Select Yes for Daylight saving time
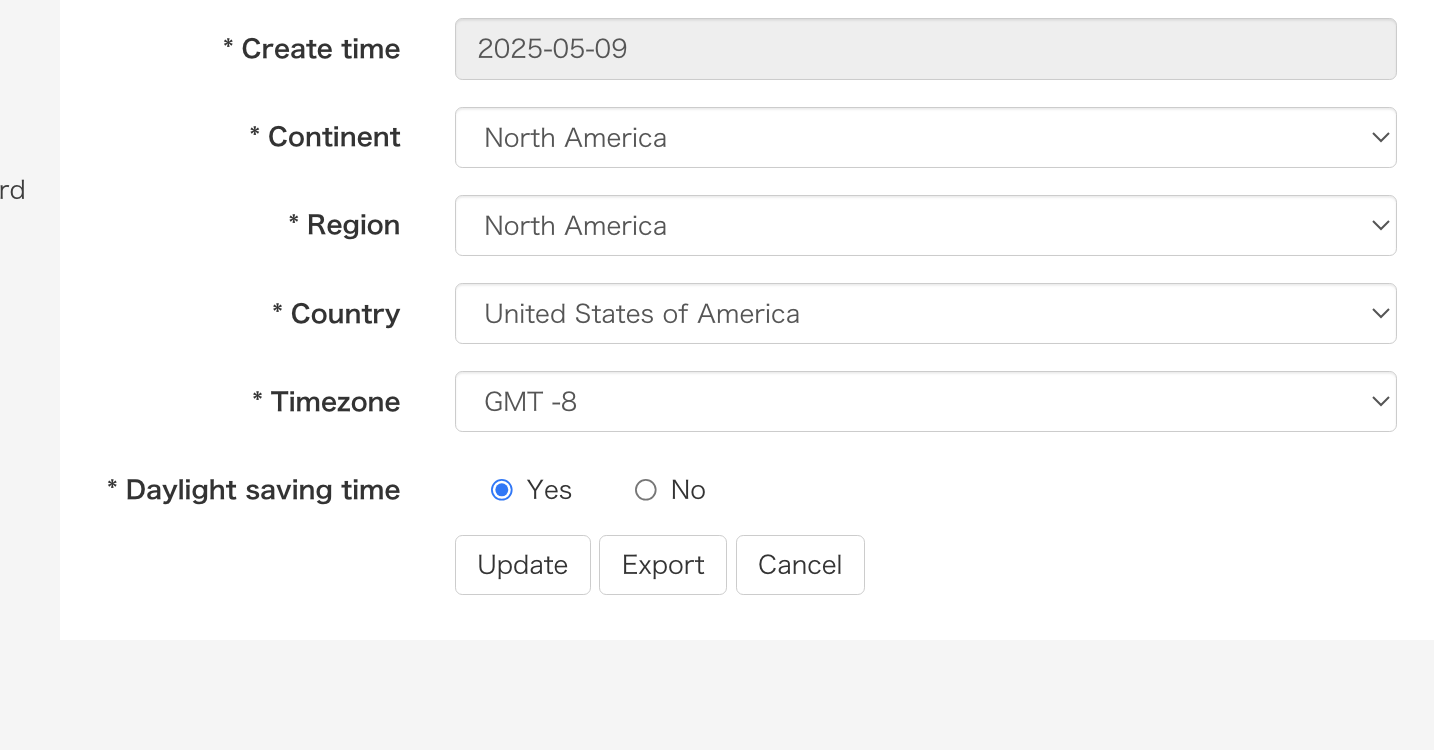Image resolution: width=1434 pixels, height=750 pixels. click(x=502, y=490)
